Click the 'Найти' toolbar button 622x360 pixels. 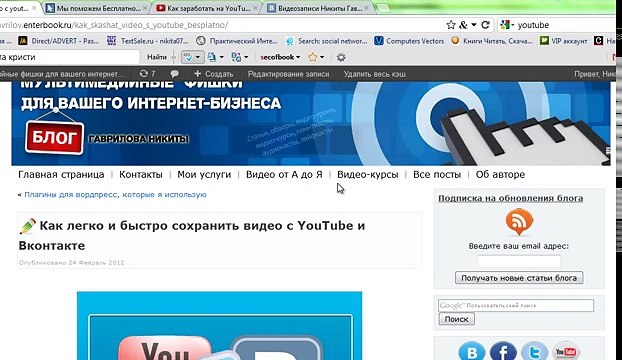tap(157, 57)
